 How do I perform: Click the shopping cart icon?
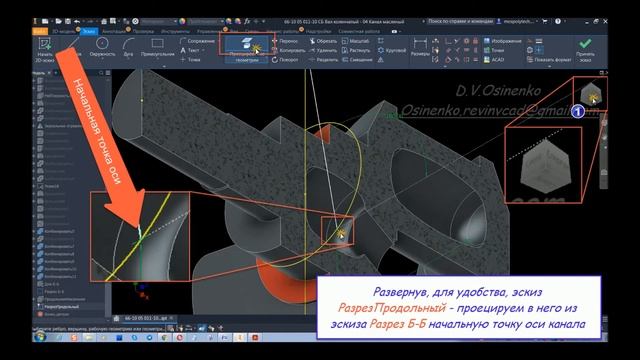tap(544, 21)
